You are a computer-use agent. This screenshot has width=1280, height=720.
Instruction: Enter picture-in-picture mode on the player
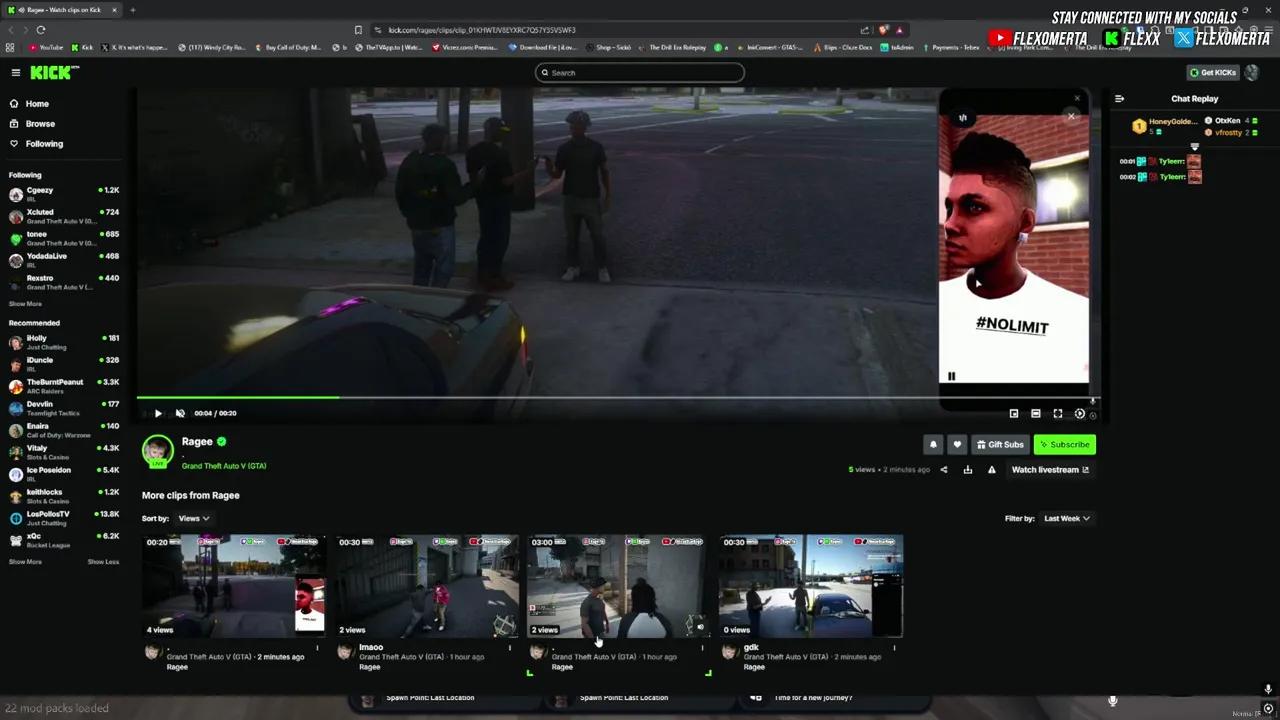click(1013, 413)
